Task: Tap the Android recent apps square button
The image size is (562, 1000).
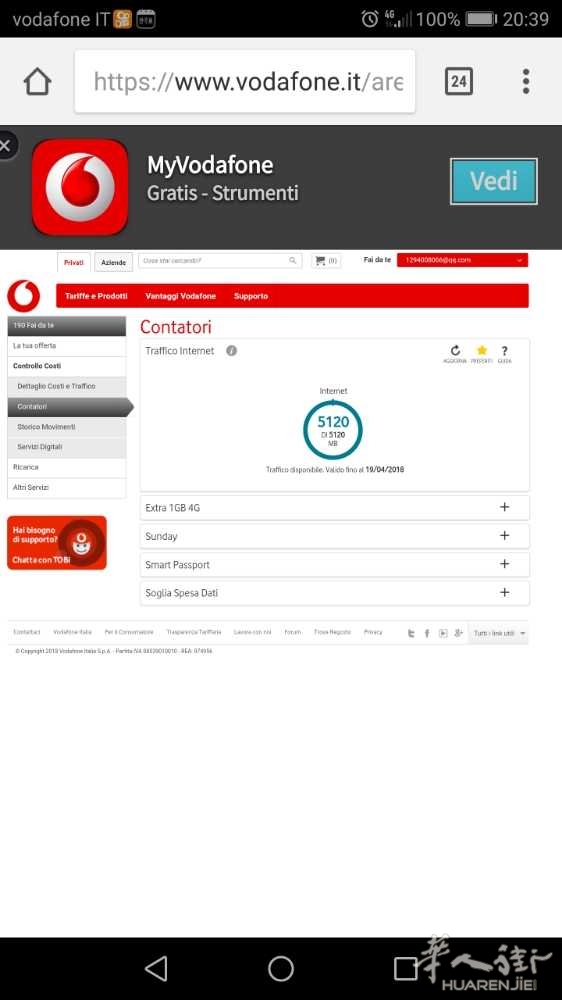Action: [405, 968]
